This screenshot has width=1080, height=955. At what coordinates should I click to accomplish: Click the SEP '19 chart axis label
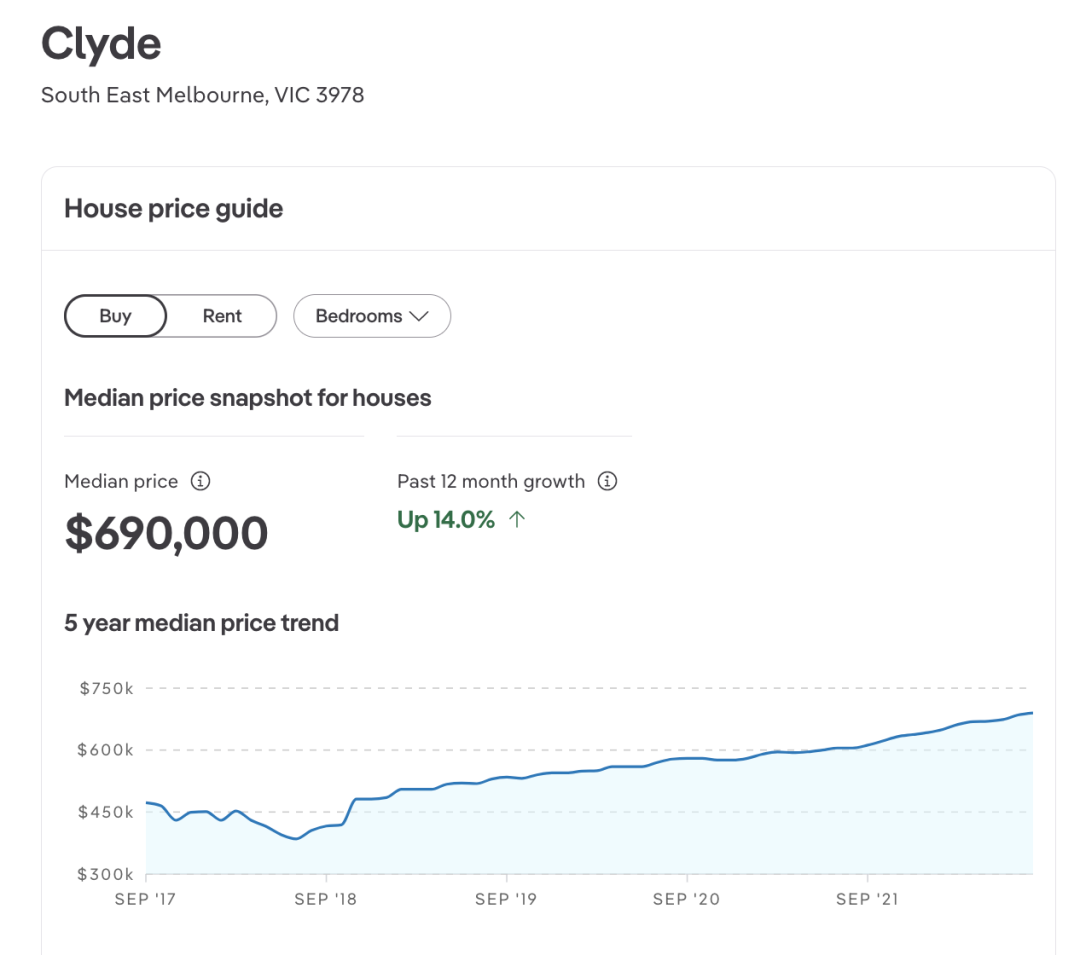coord(505,899)
